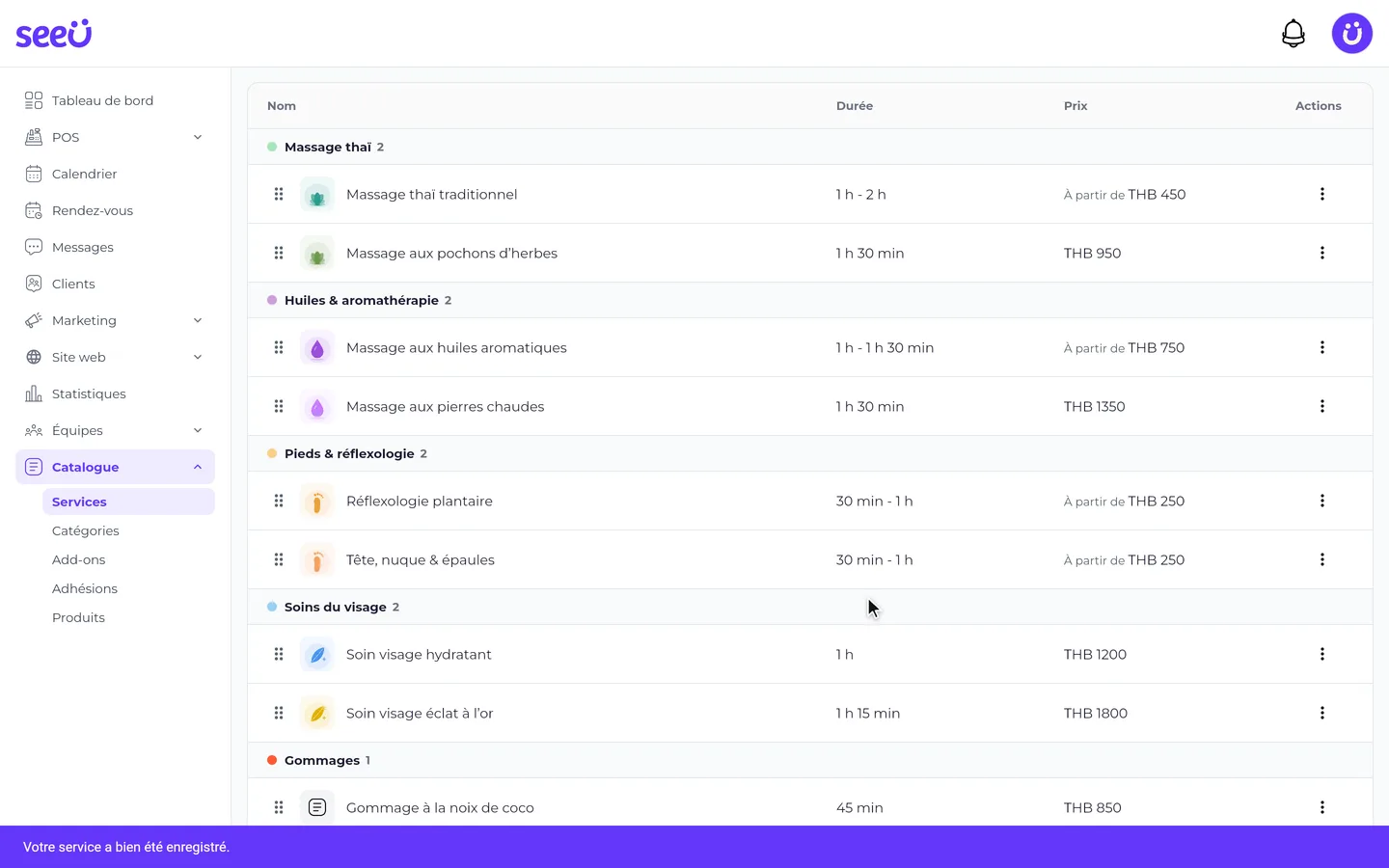Select Add-ons under Catalogue

pos(128,559)
